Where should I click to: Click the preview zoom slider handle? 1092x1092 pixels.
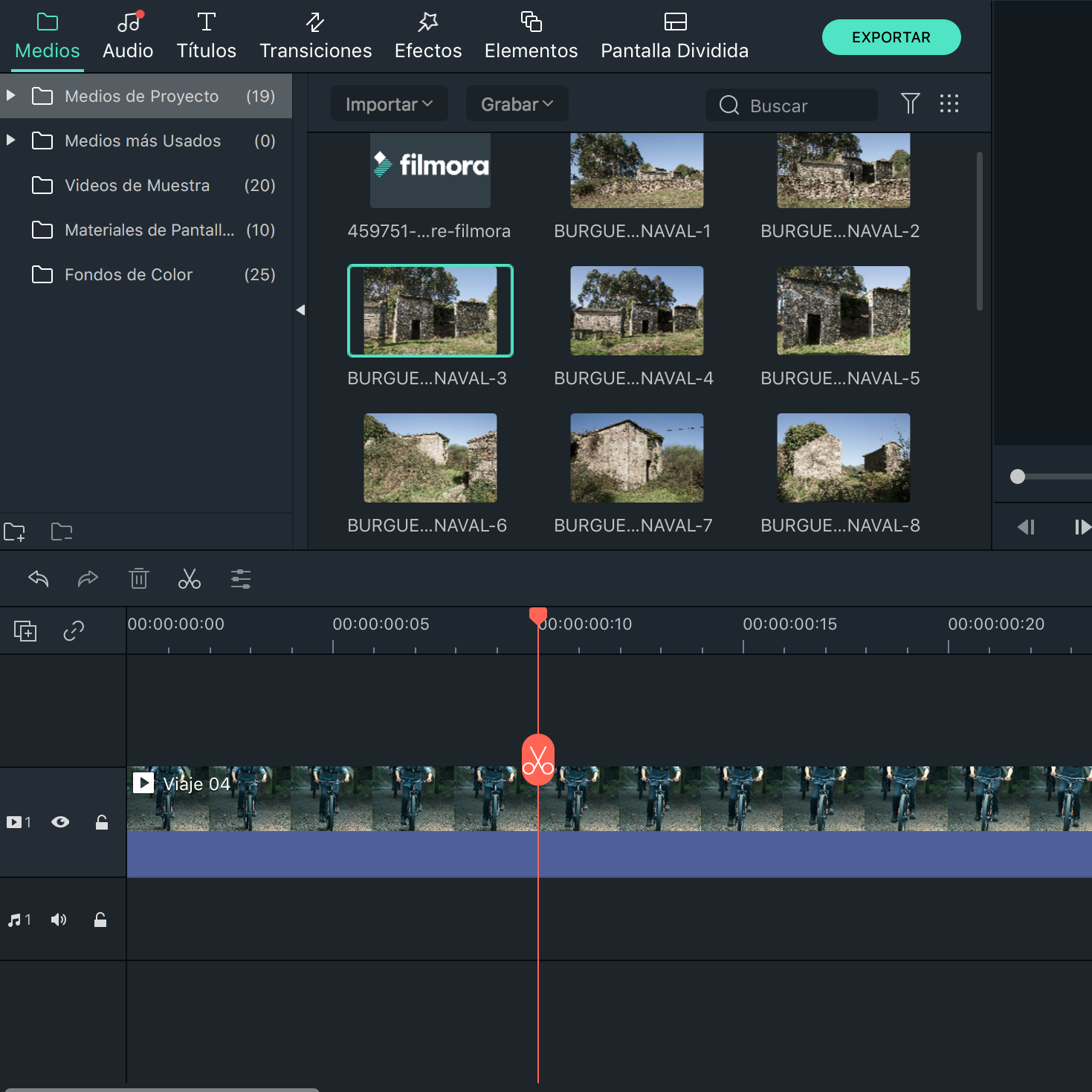coord(1018,476)
